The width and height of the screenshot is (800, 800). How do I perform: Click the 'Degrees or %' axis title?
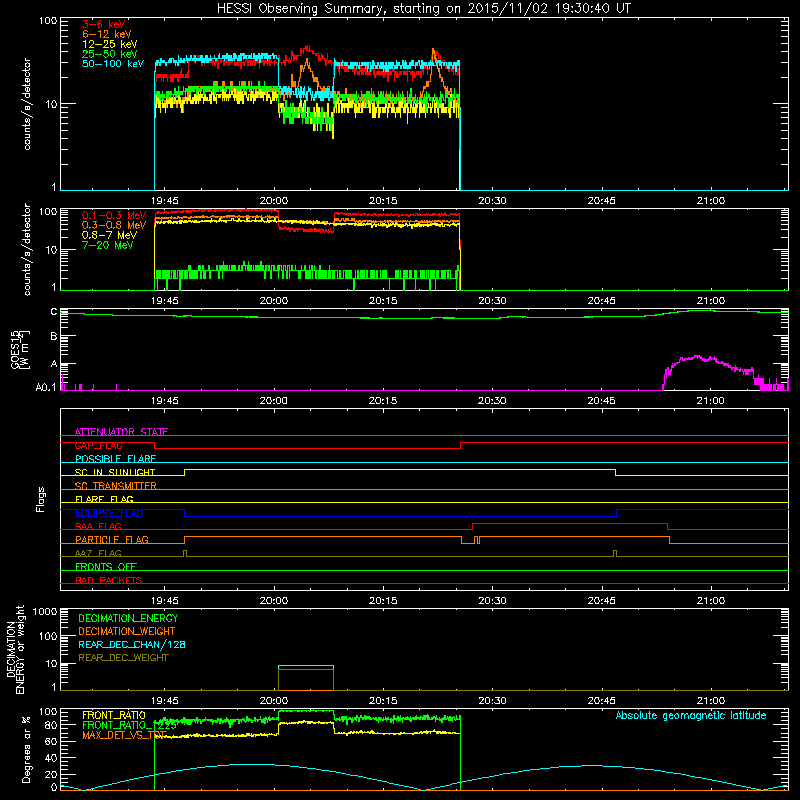[26, 749]
